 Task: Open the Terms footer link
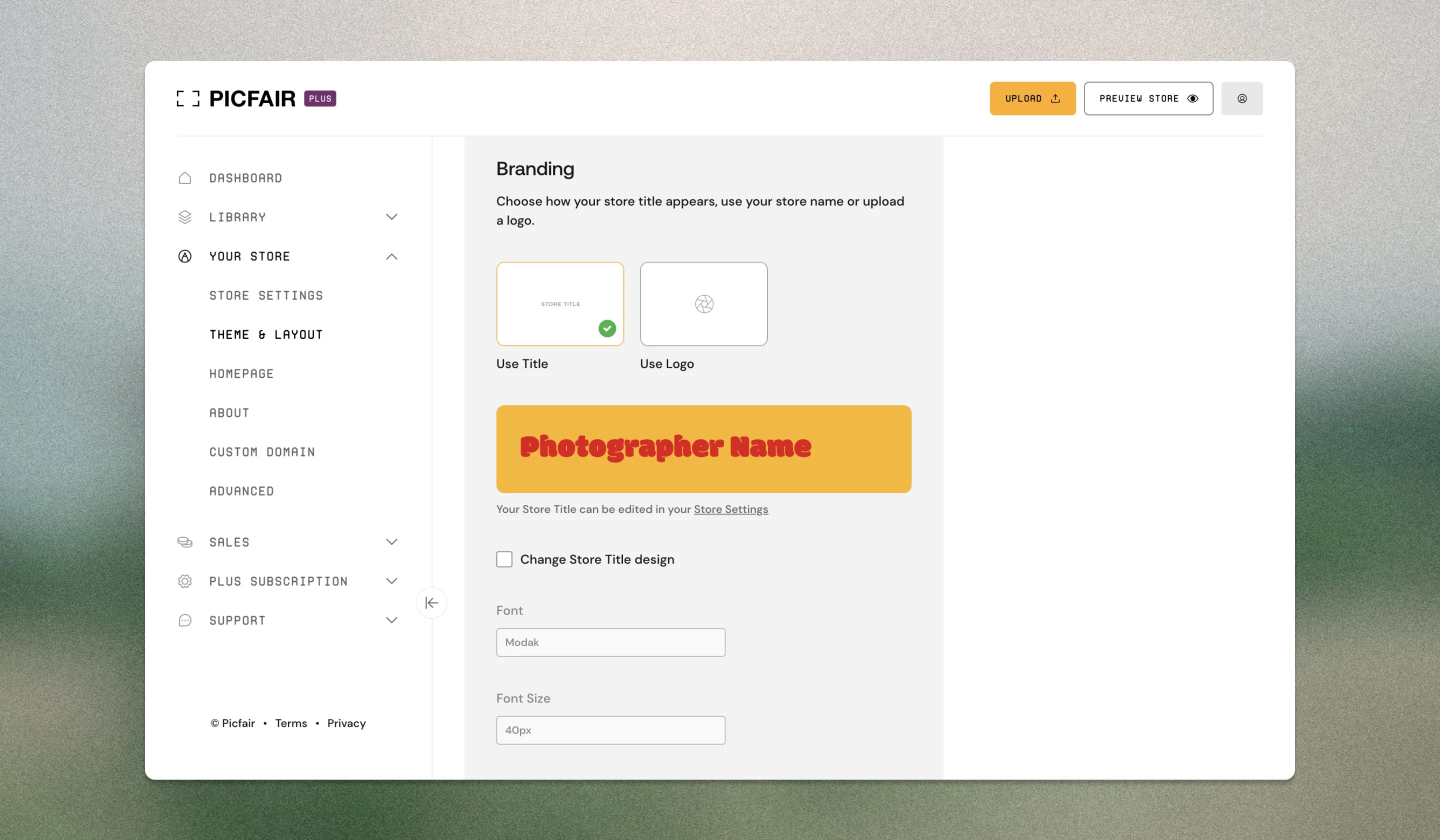(291, 723)
